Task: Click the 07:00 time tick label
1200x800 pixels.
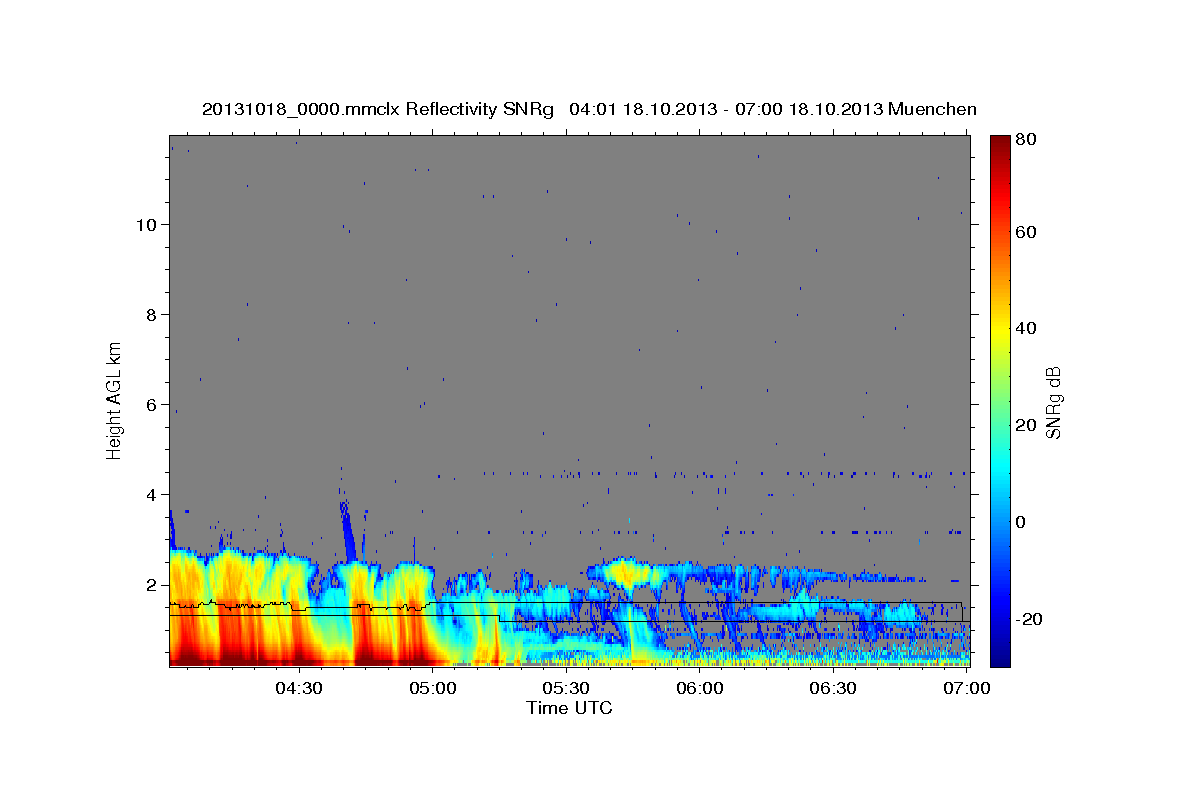Action: [x=966, y=688]
